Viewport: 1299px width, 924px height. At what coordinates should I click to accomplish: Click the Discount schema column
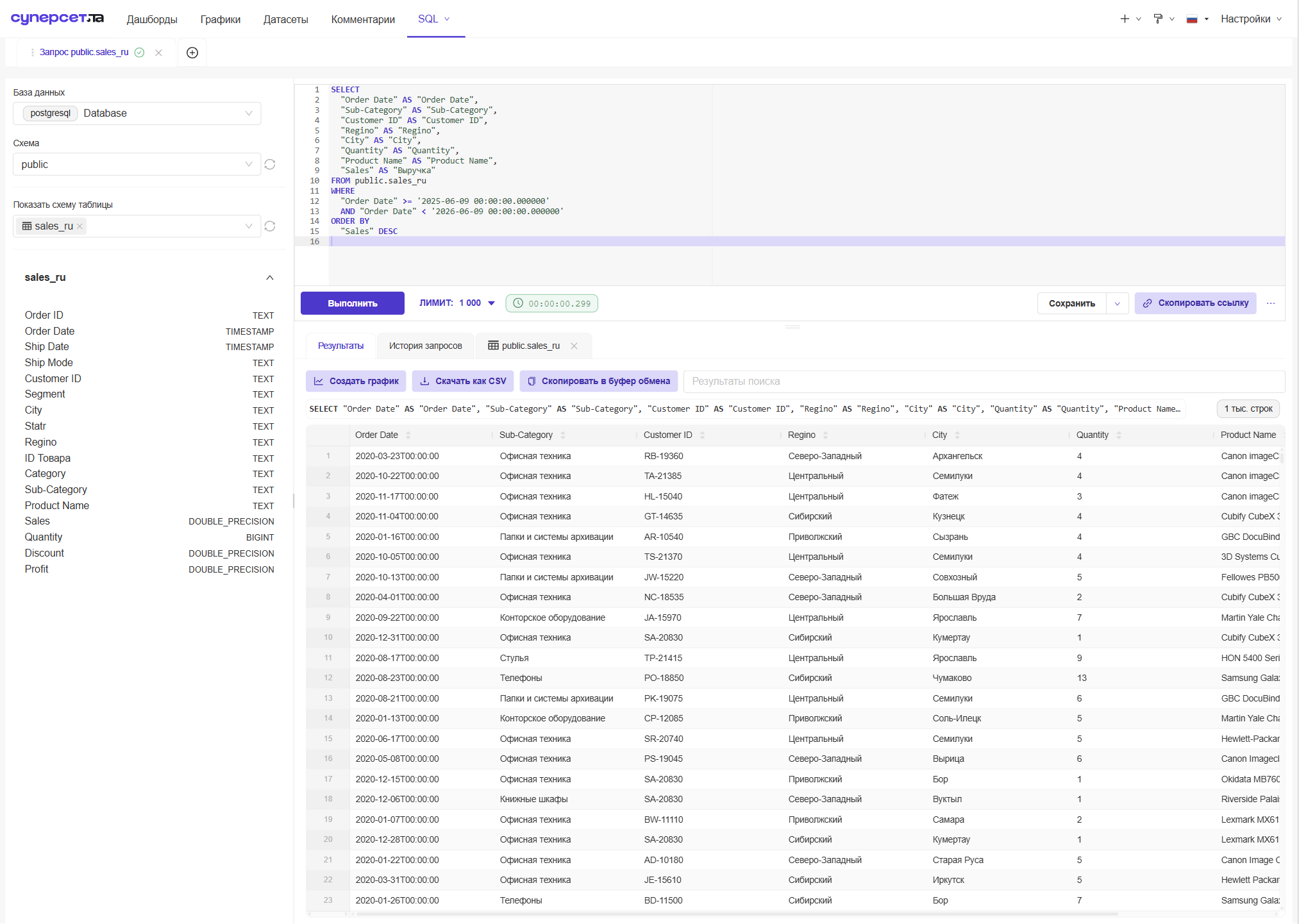[x=149, y=553]
